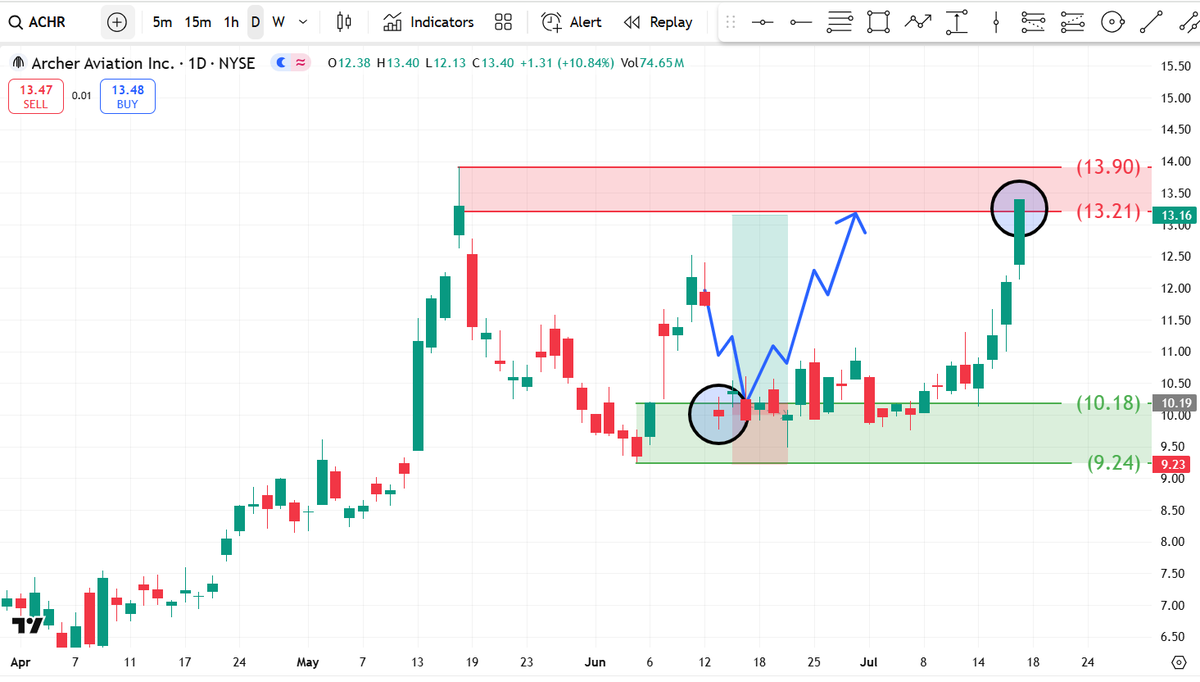Grab the drawing favorites toolbar drag handle
This screenshot has height=682, width=1200.
731,22
